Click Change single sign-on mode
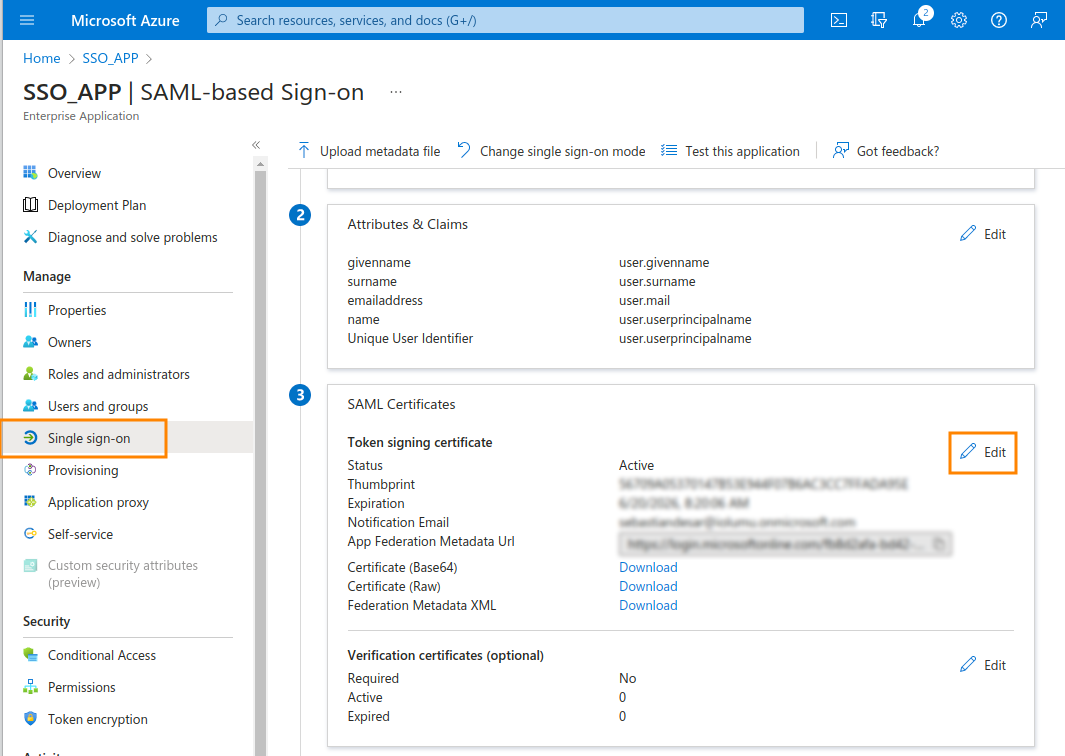The image size is (1065, 756). point(551,151)
